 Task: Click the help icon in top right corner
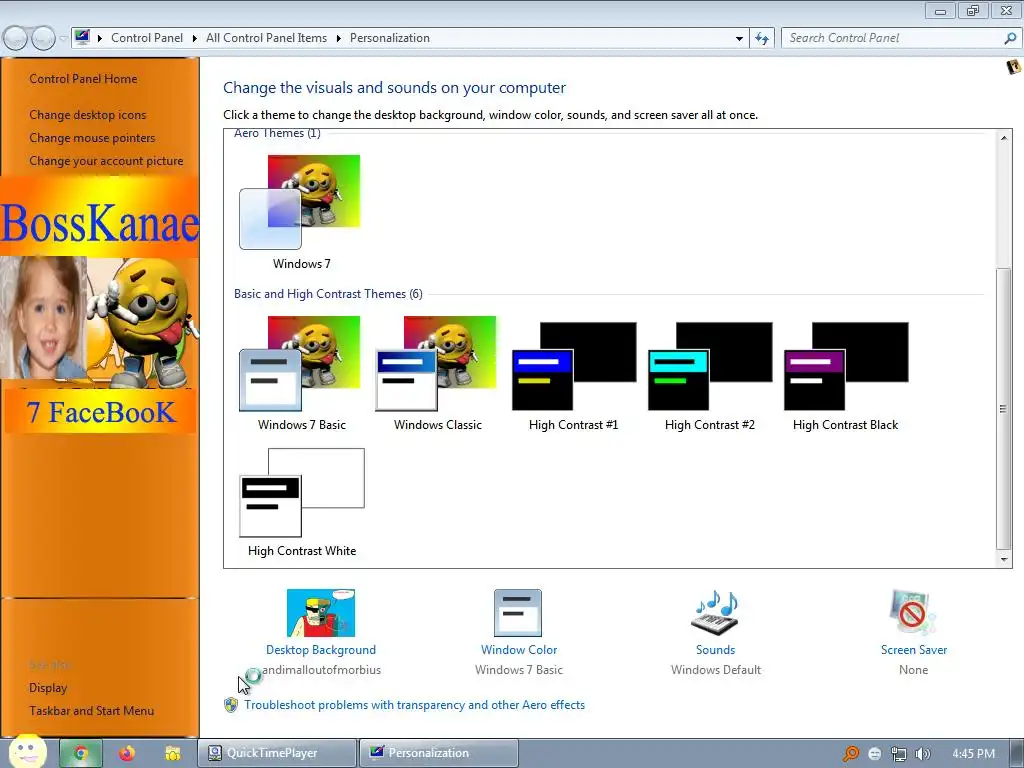pyautogui.click(x=1014, y=67)
